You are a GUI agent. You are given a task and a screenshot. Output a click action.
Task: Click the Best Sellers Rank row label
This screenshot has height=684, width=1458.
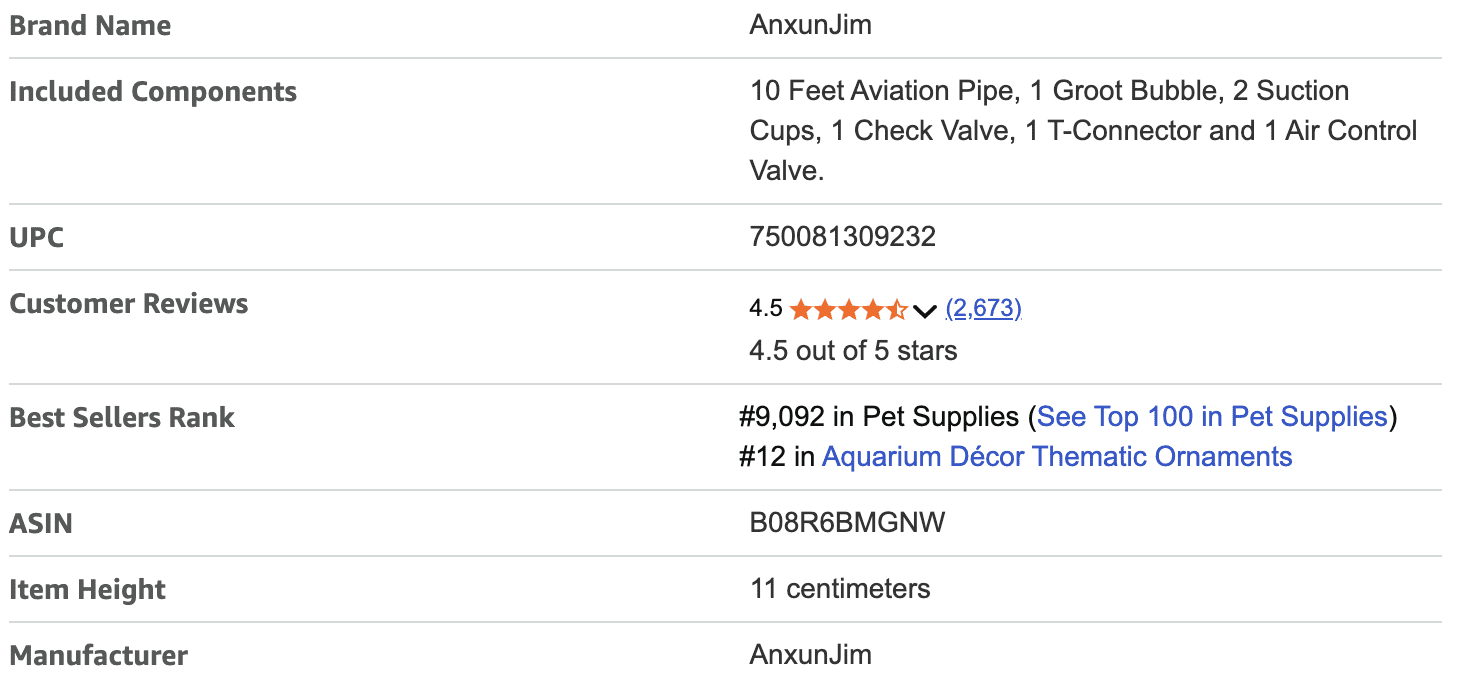122,418
